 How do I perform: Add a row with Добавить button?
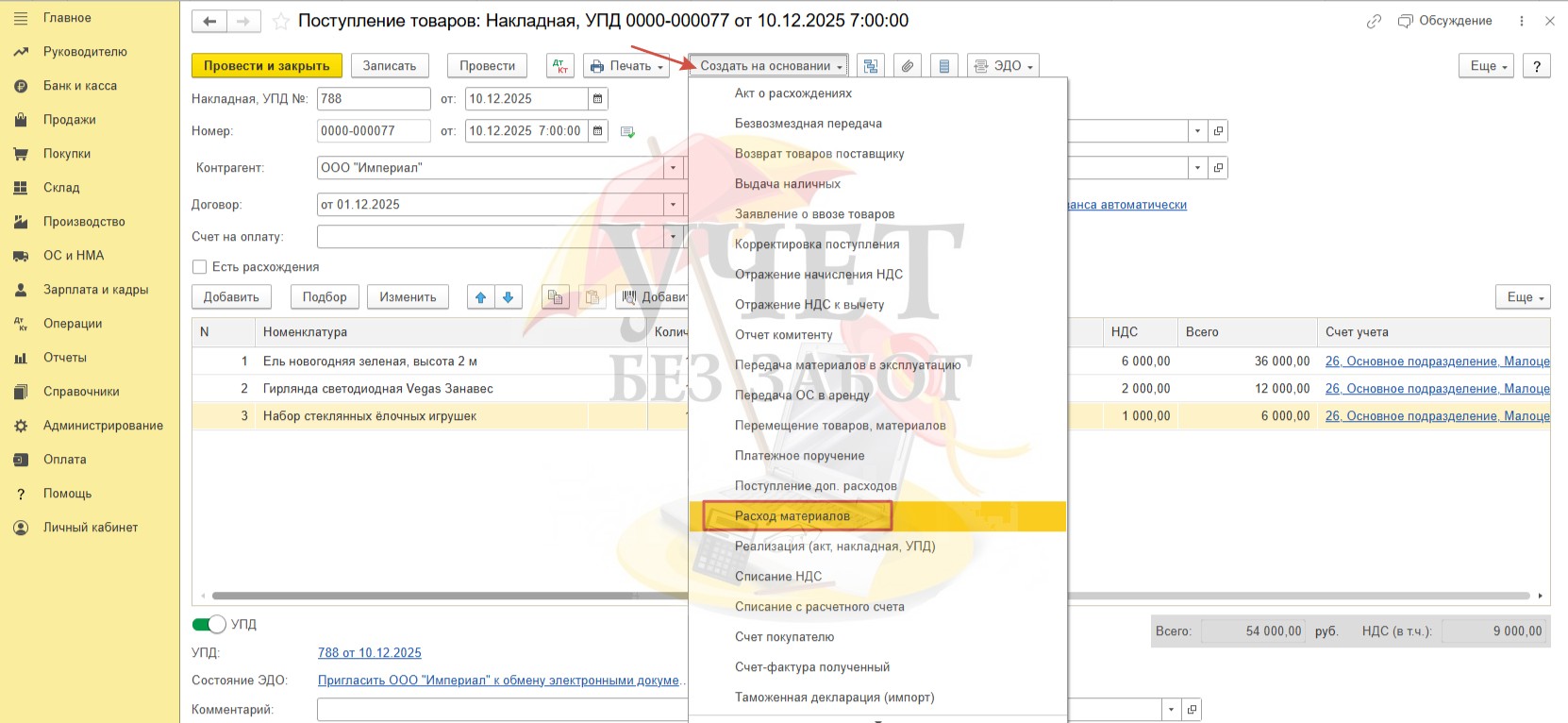pyautogui.click(x=231, y=297)
